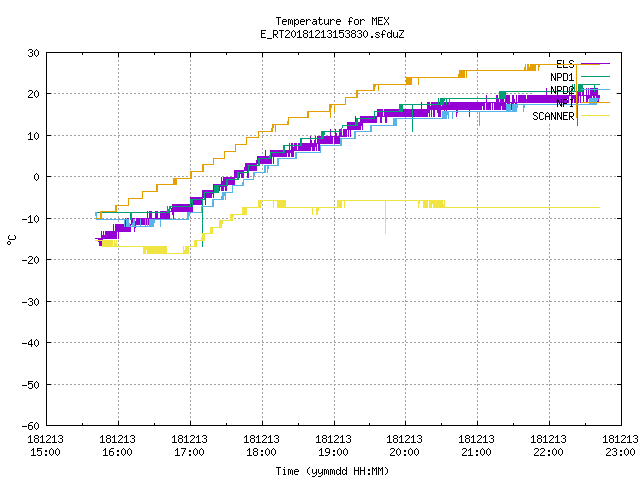Click the chart title 'Temperature for MEX'

[x=332, y=21]
